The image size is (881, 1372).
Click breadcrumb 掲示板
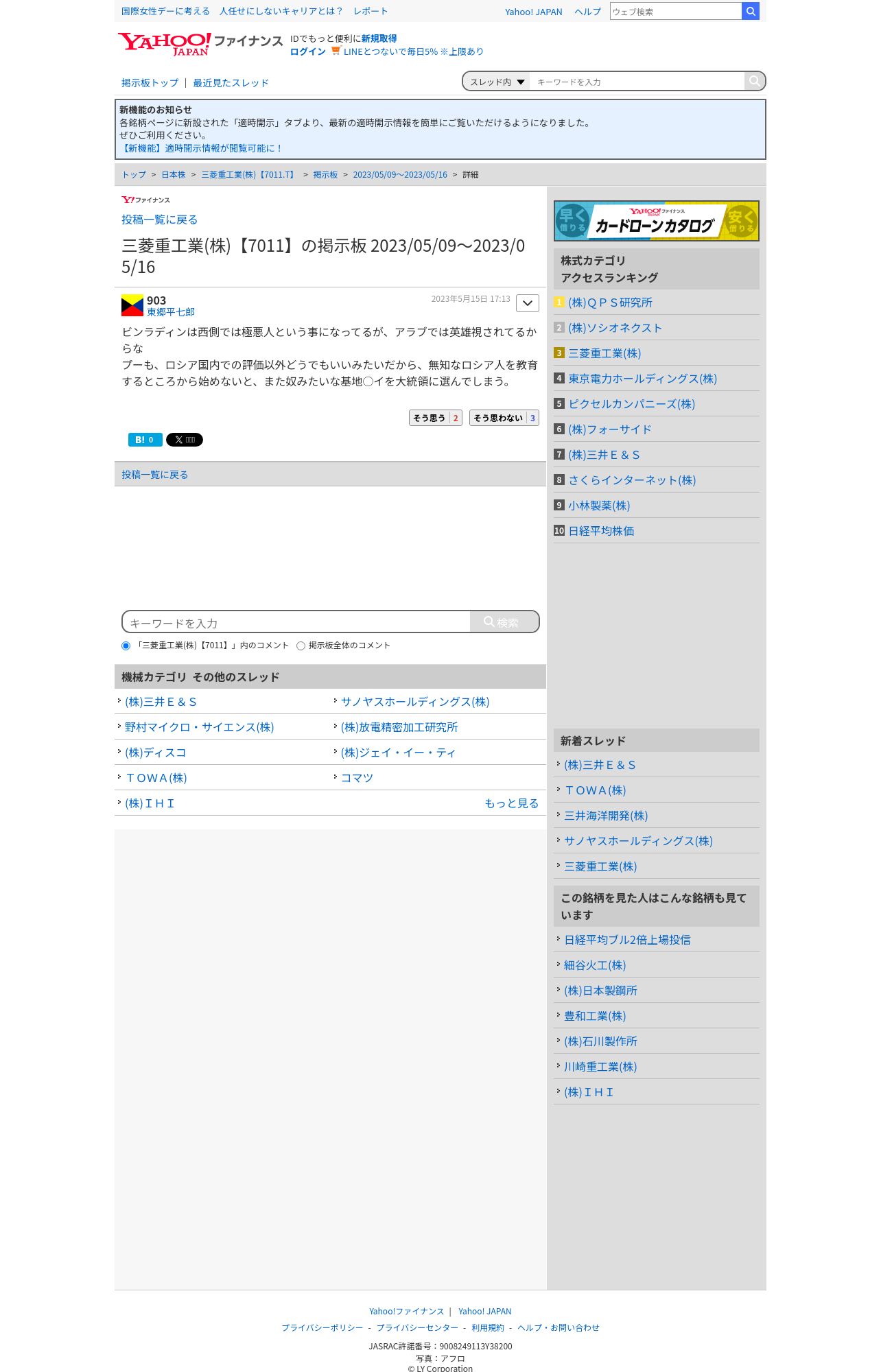coord(325,175)
